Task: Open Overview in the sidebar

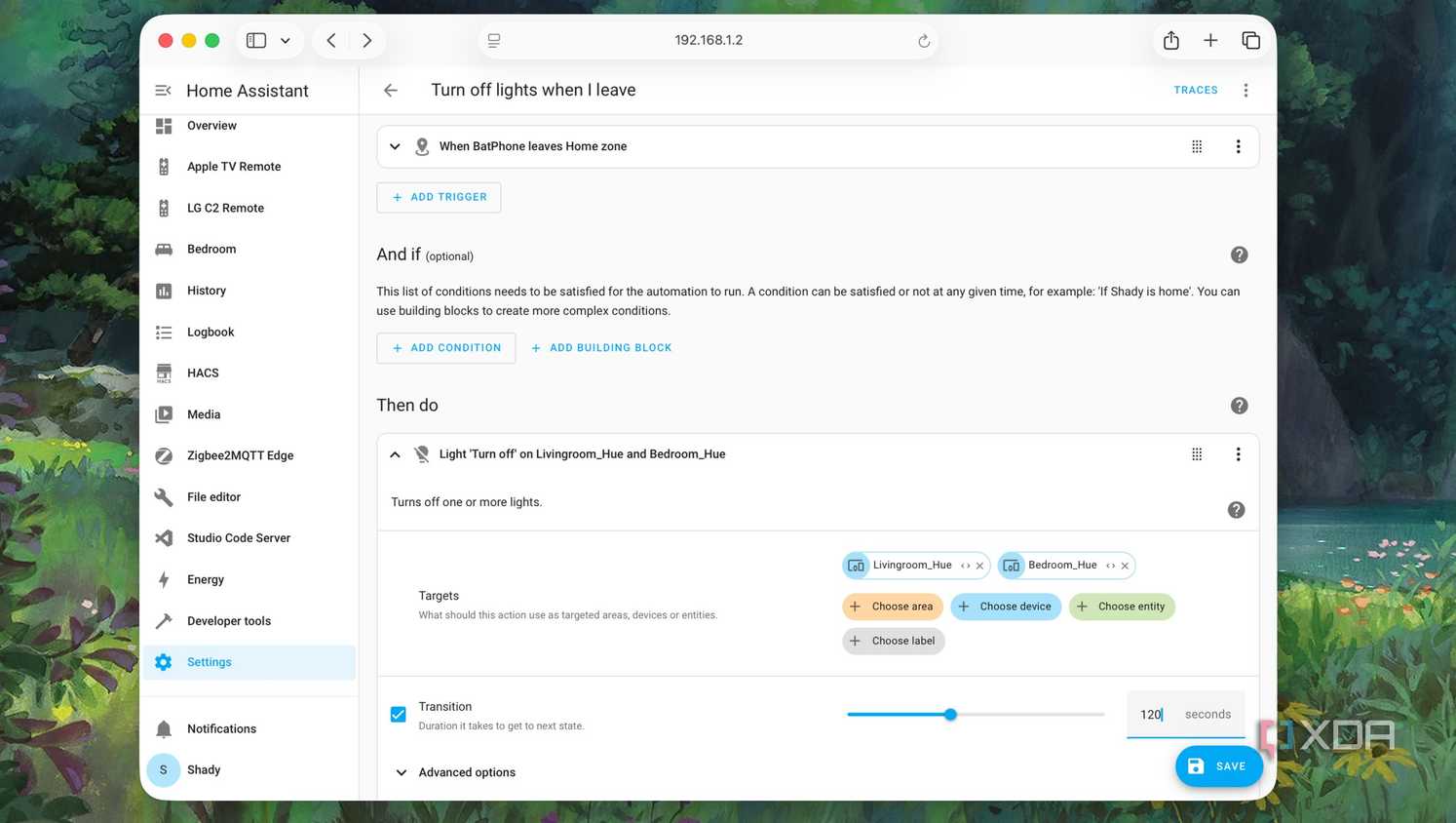Action: (249, 126)
